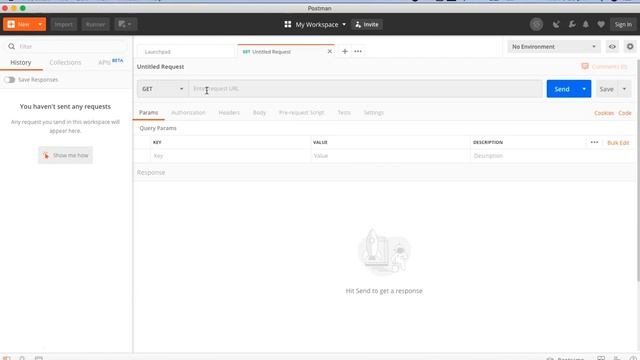Click the Save button
This screenshot has height=360, width=640.
point(606,89)
